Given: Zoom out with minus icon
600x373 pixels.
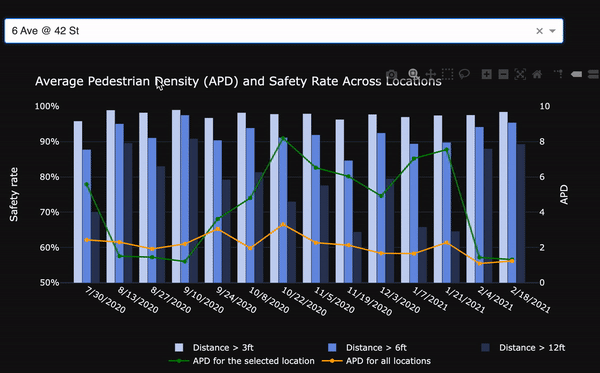Looking at the screenshot, I should pyautogui.click(x=503, y=74).
